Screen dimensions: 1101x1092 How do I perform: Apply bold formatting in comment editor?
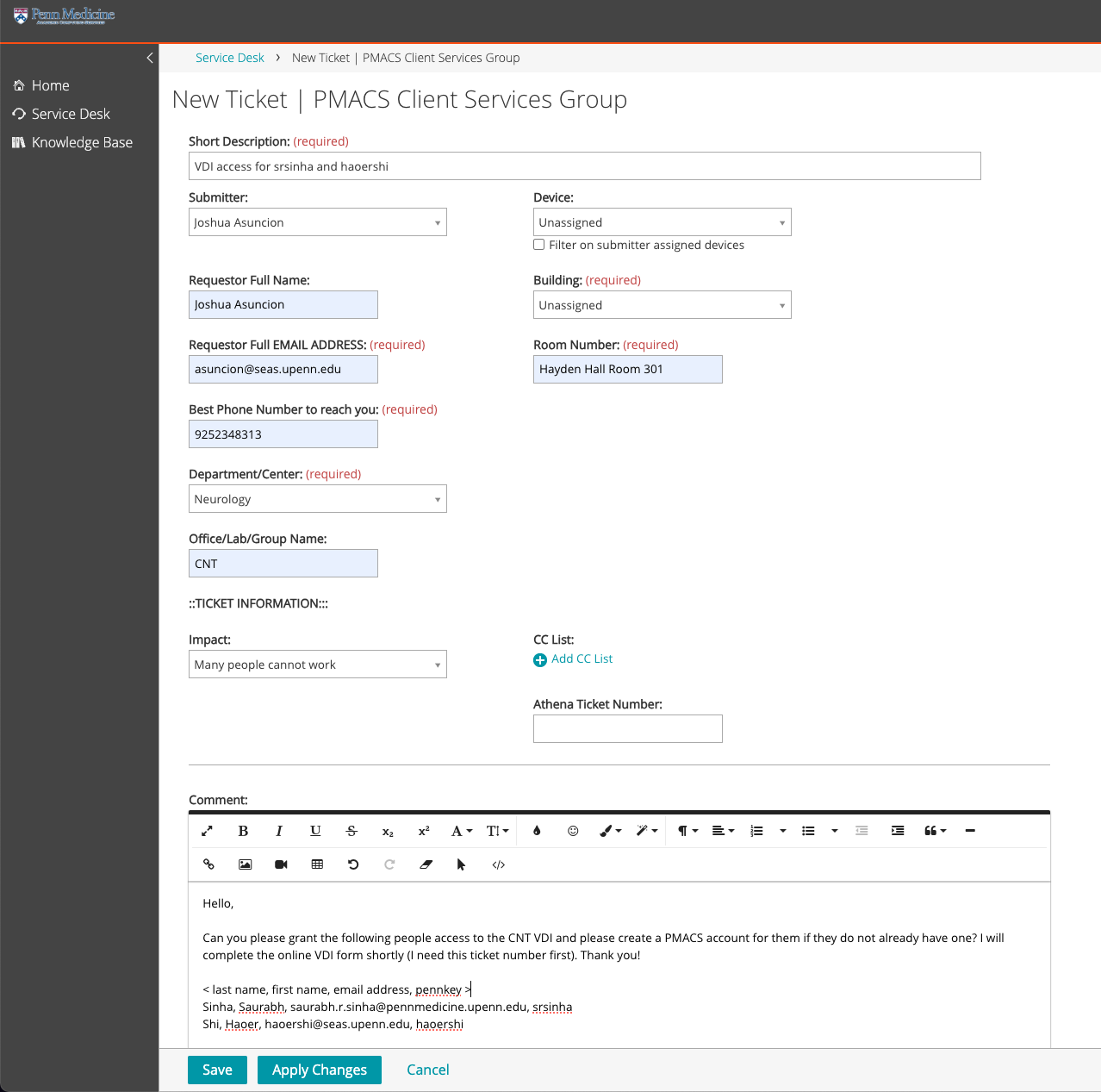click(243, 831)
